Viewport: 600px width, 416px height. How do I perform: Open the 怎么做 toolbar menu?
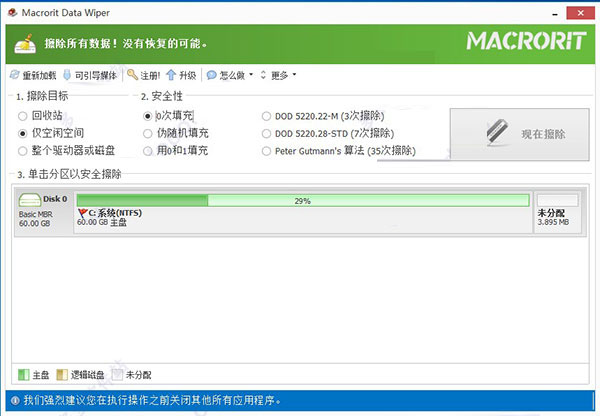point(232,75)
